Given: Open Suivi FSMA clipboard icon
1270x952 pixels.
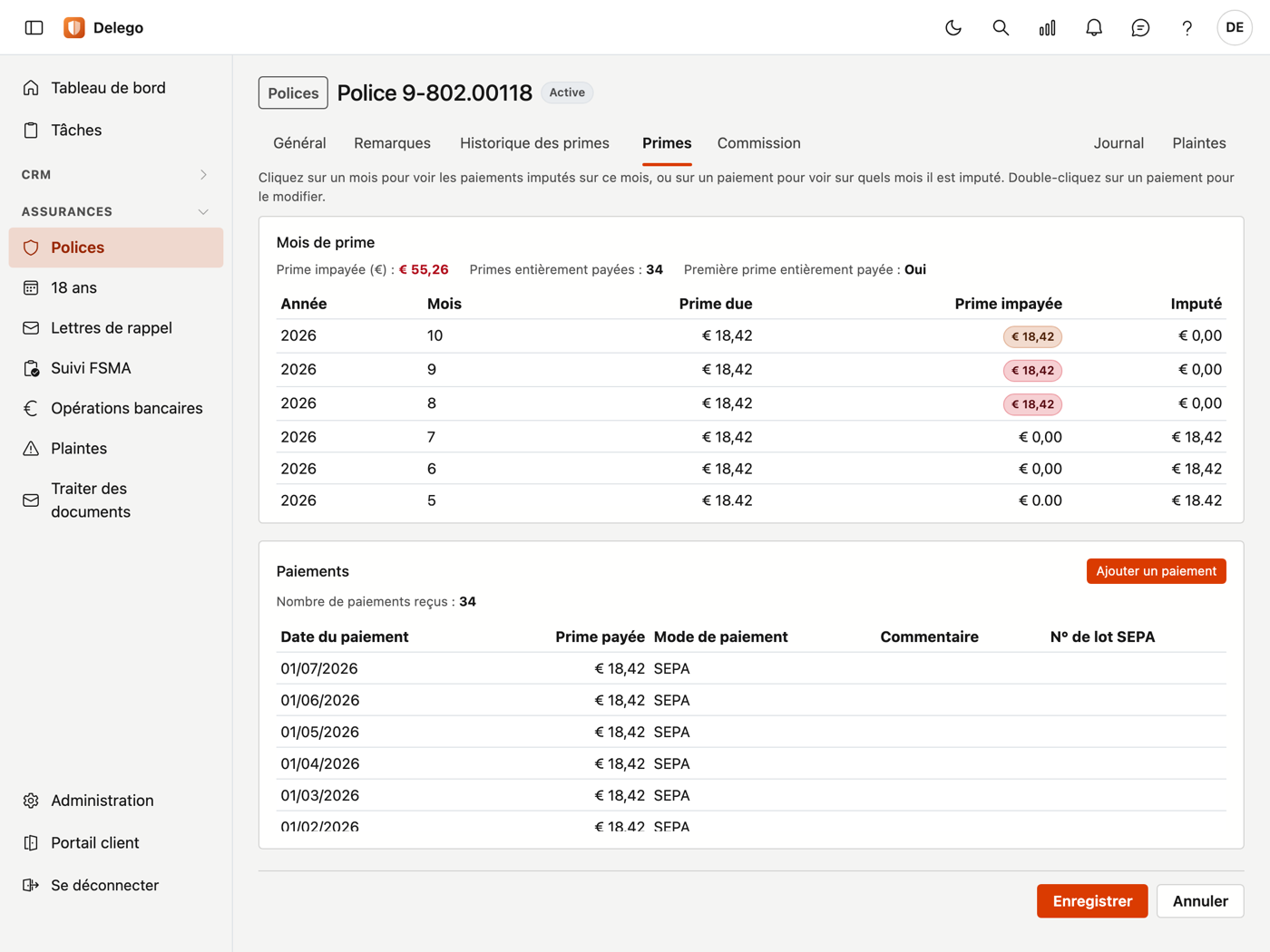Looking at the screenshot, I should tap(31, 368).
